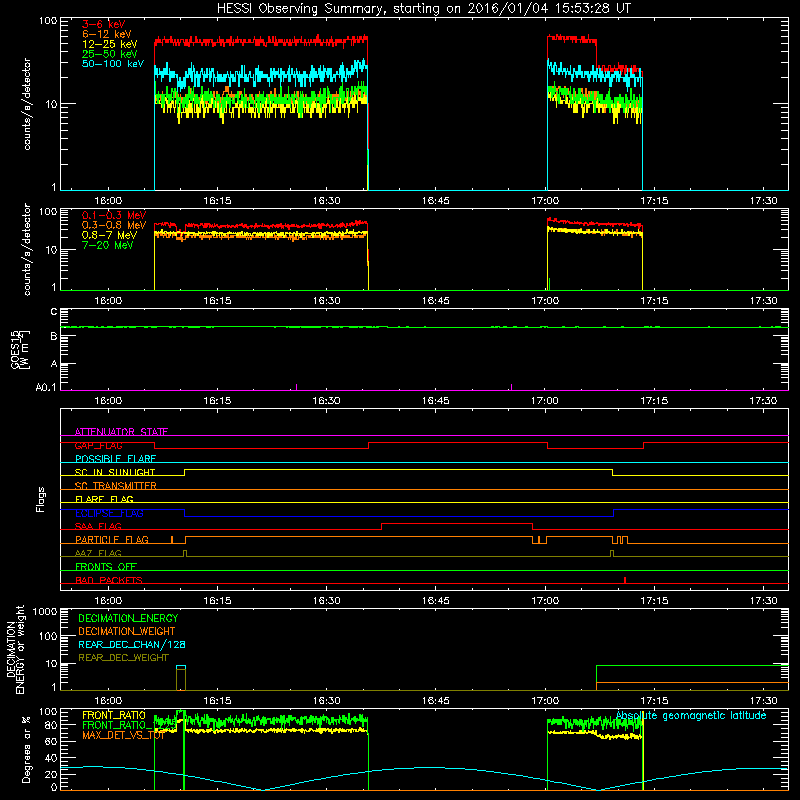Select the ECLIPSE_FLAG label
The image size is (800, 800).
[x=109, y=513]
